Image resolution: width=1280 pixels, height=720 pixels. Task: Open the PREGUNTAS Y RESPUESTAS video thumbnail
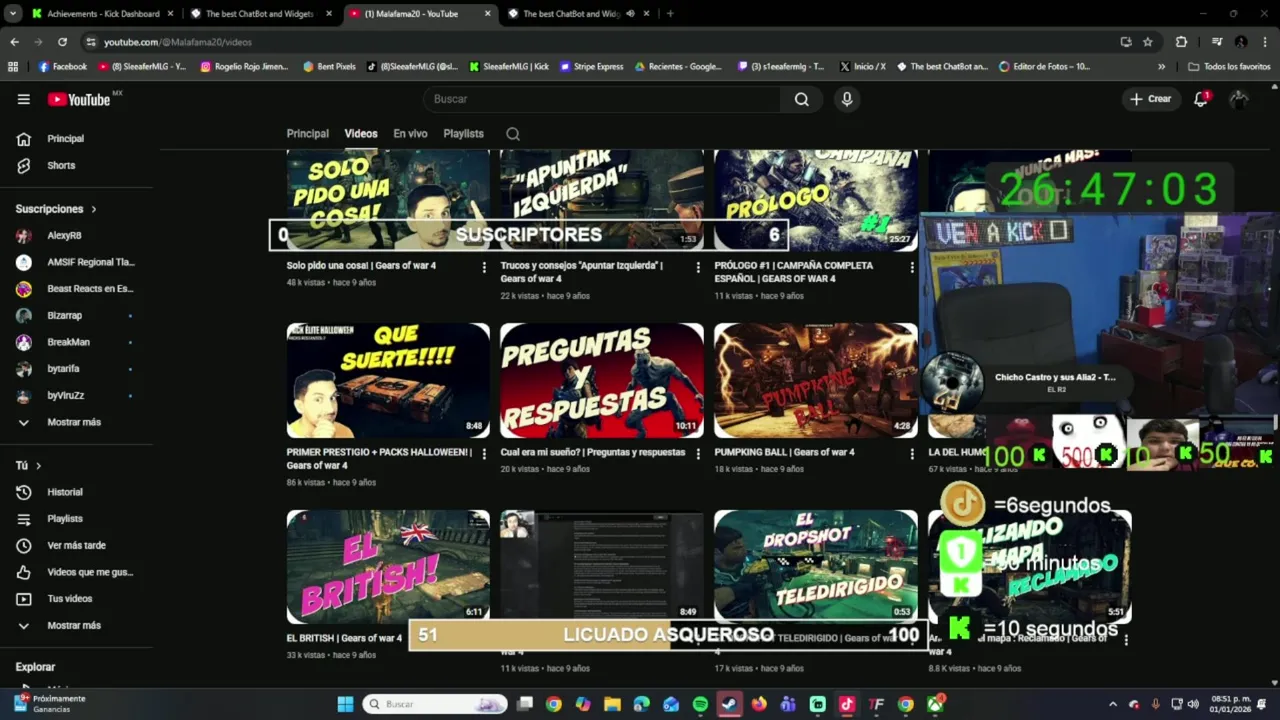602,380
